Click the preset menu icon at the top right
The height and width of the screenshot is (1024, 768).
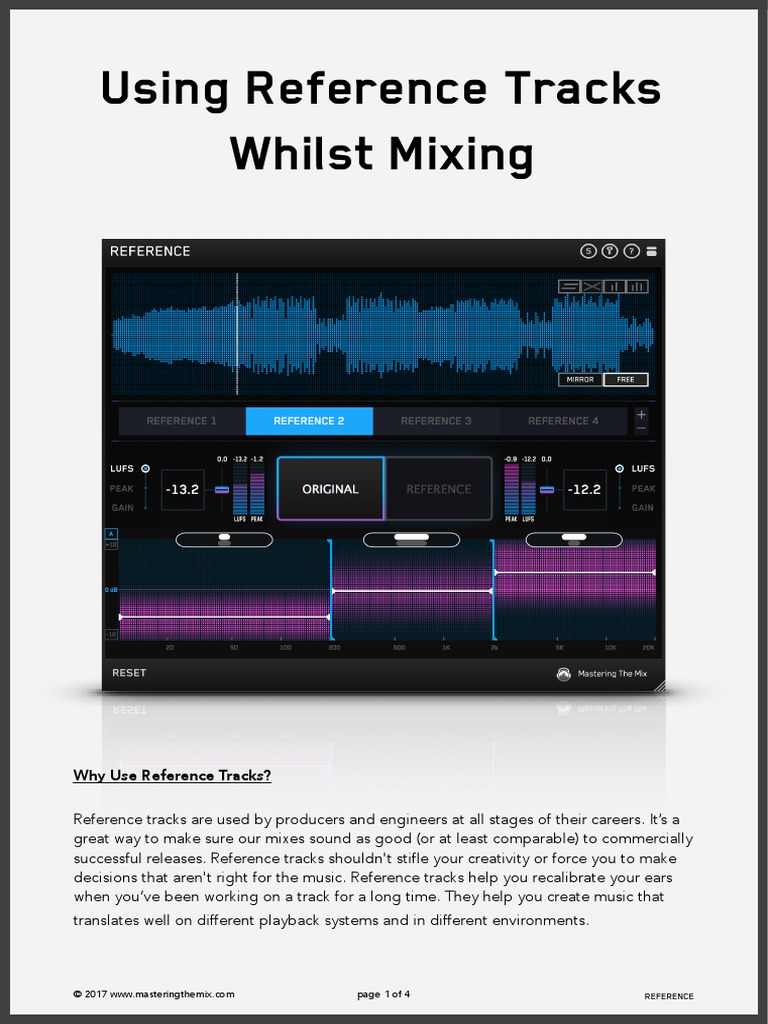coord(651,251)
